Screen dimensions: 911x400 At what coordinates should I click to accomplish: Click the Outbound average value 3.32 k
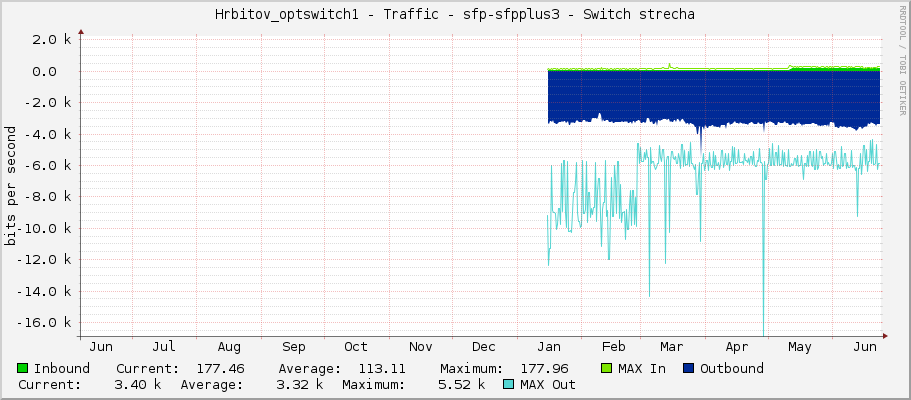pos(300,385)
